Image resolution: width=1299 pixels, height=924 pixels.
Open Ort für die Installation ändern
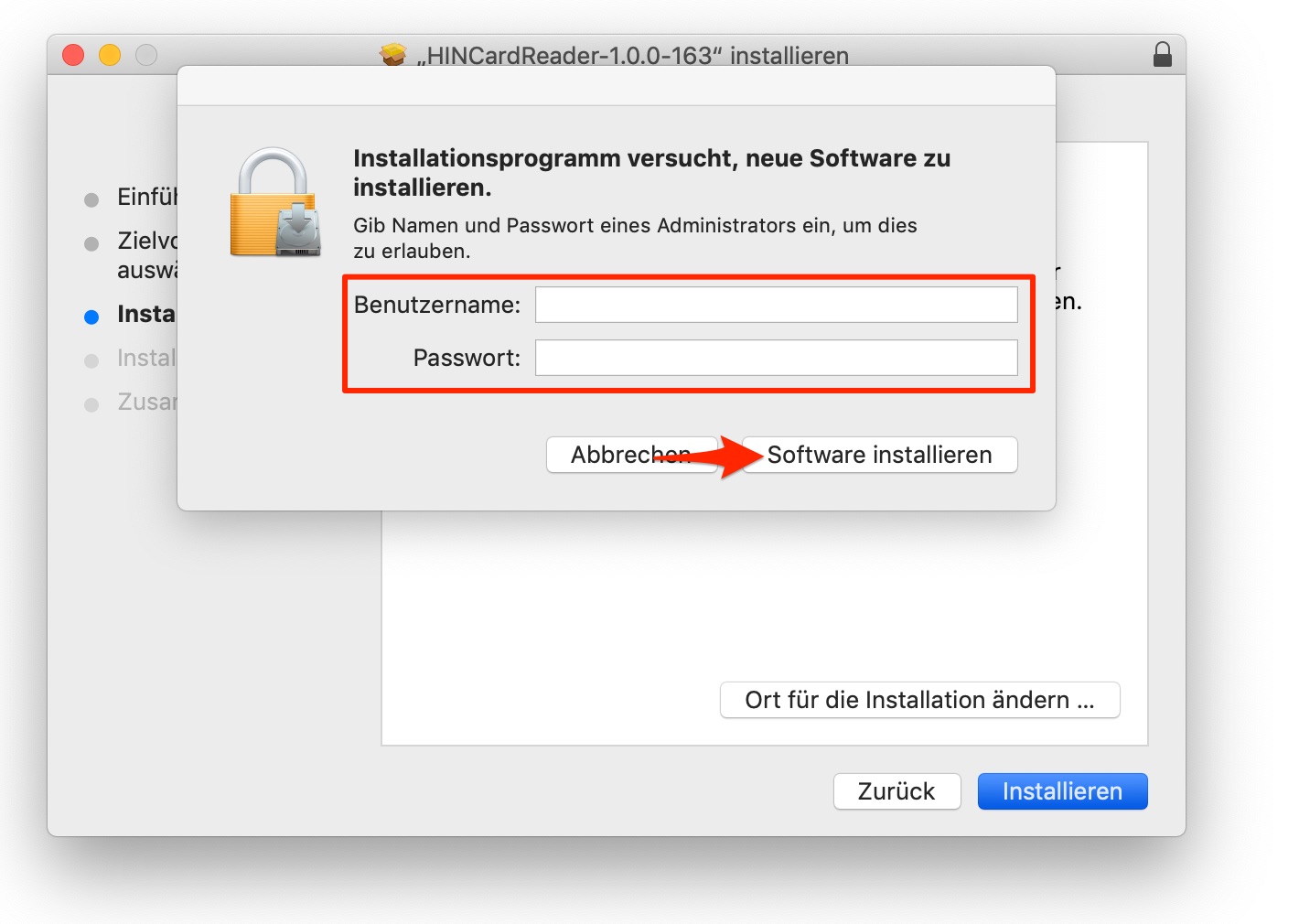[x=919, y=700]
